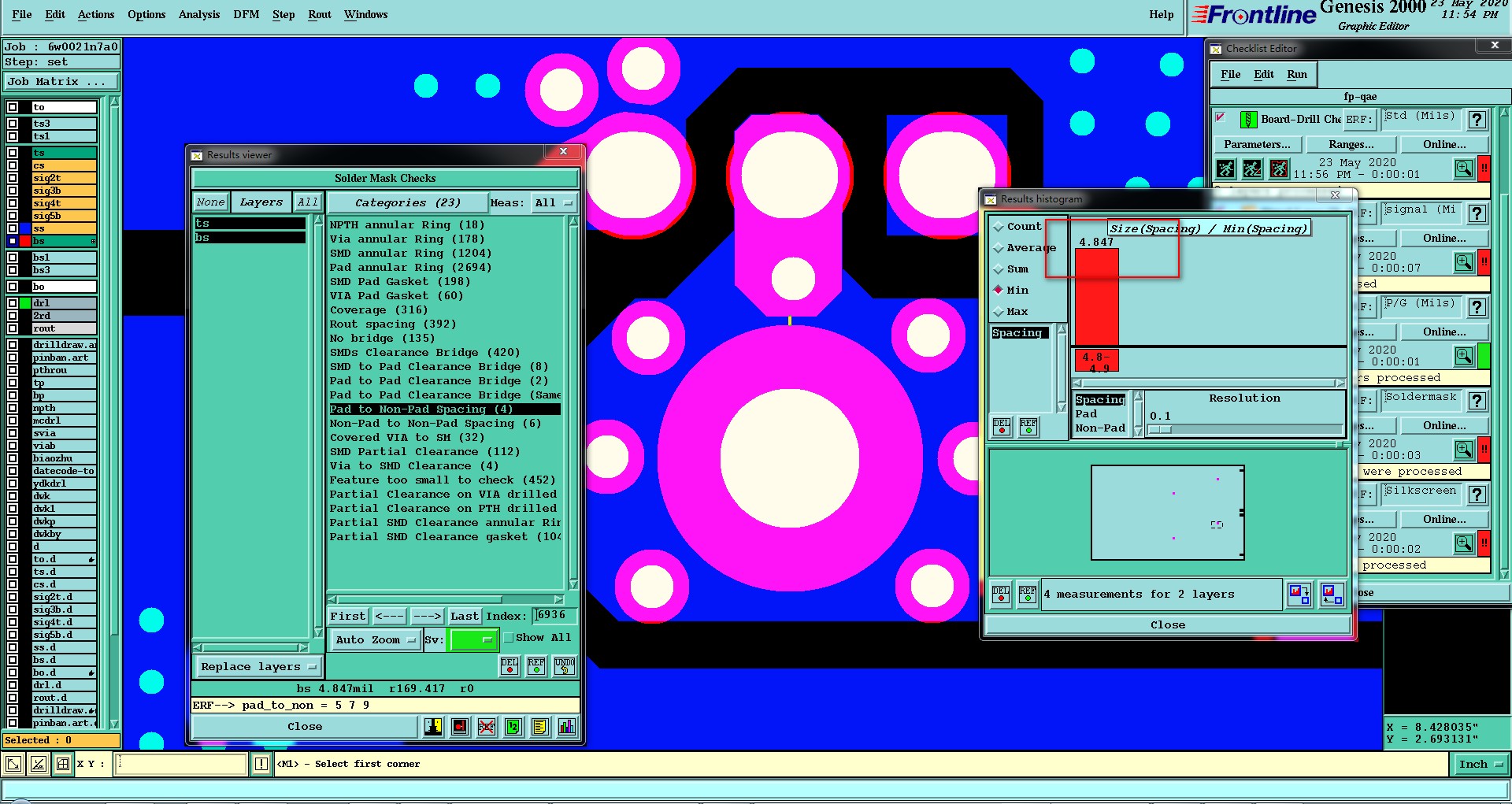Screen dimensions: 1512x804
Task: Select ts layer in Results viewer Layers list
Action: click(x=250, y=224)
